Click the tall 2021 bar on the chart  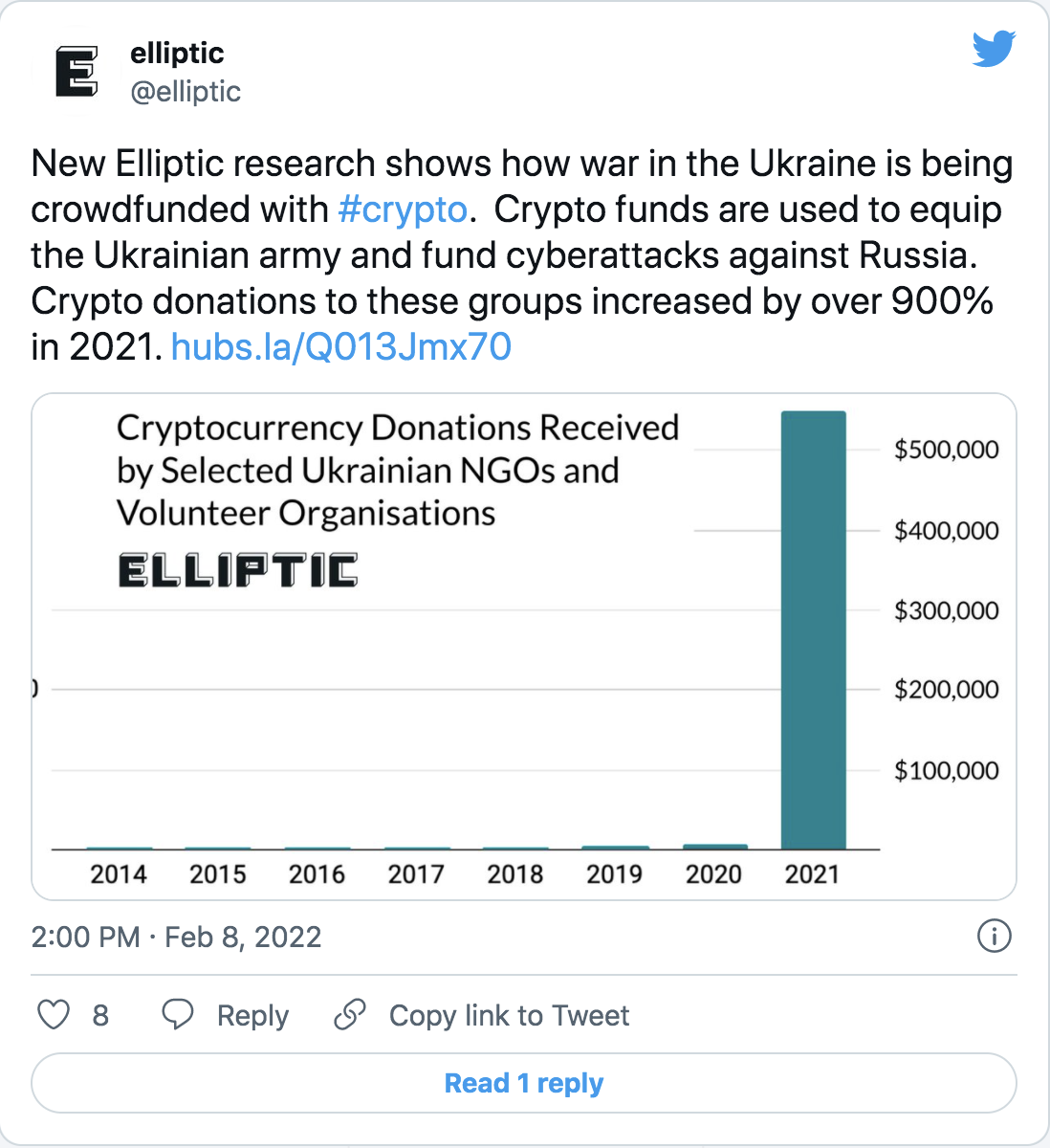click(x=813, y=622)
